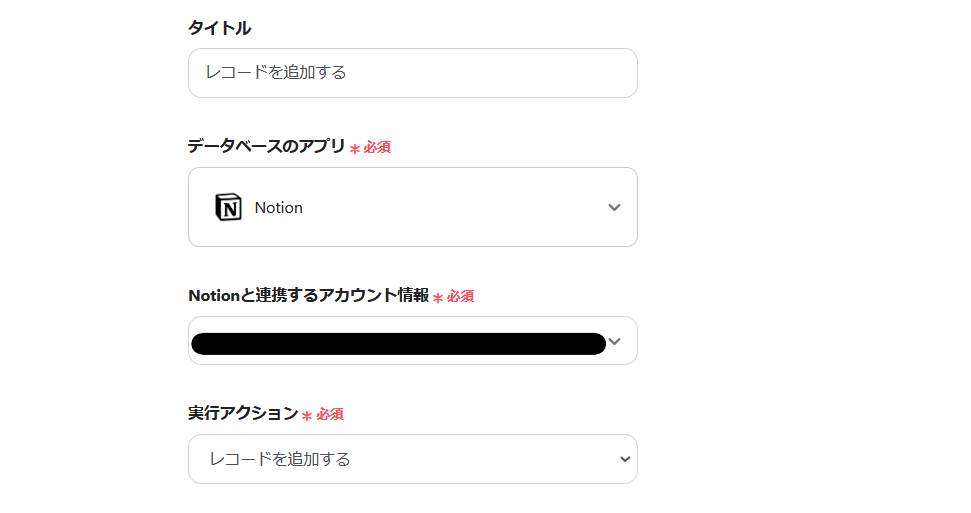Focus the タイトル text input field
Screen dimensions: 971x513
click(412, 73)
